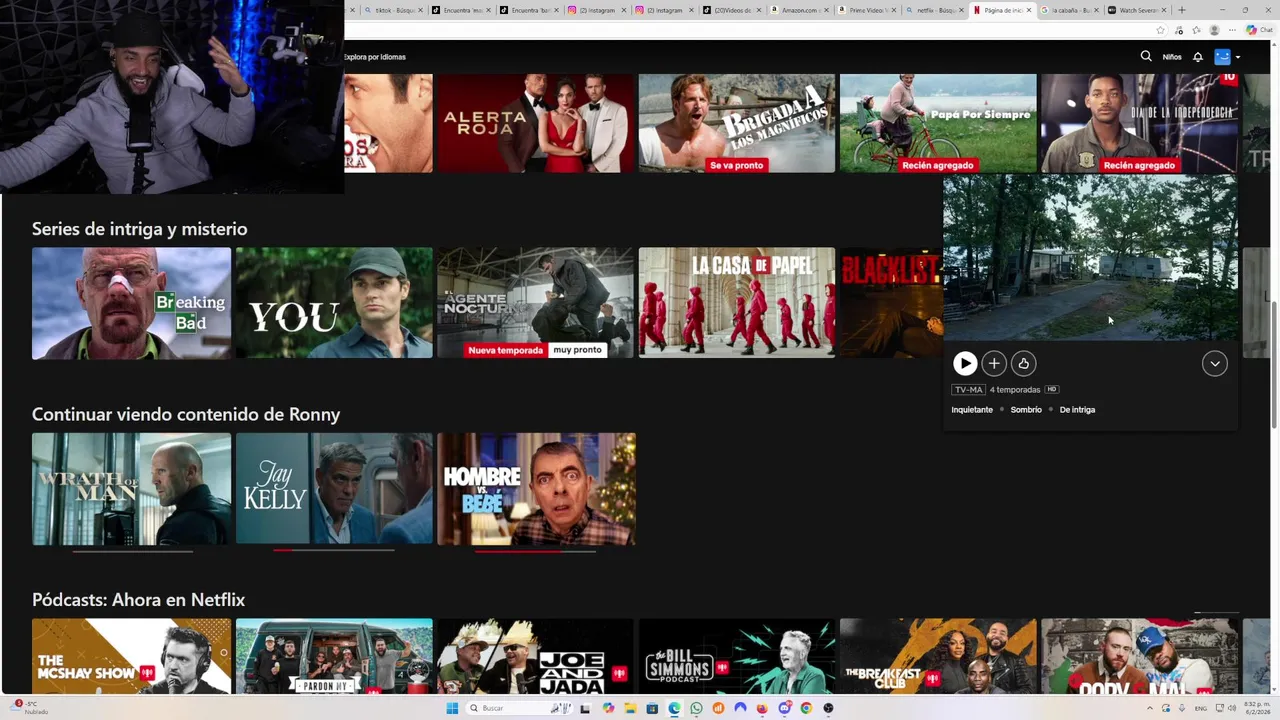Expand the profile menu caret
Image resolution: width=1280 pixels, height=720 pixels.
coord(1238,57)
